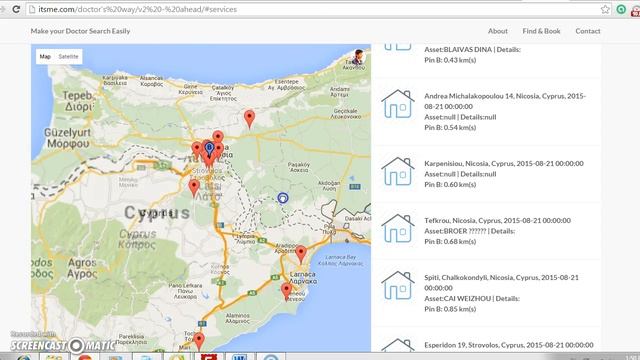Click house icon for Spiti, Chalkokondyli listing
Viewport: 640px width, 360px height.
point(398,286)
